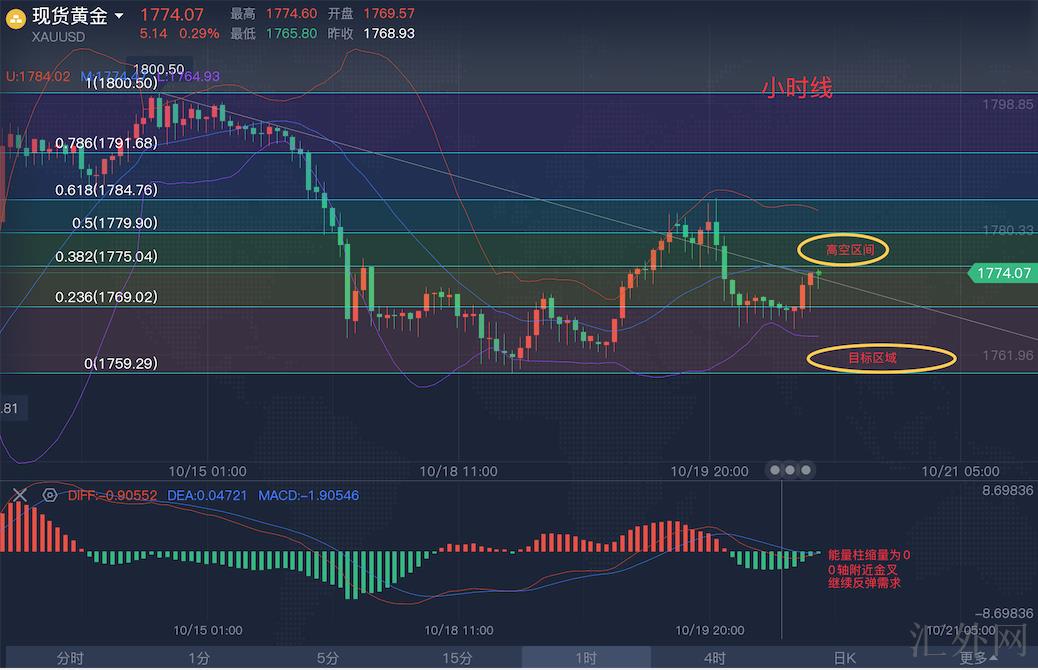Viewport: 1038px width, 670px height.
Task: Click the 小时线 red text annotation
Action: click(x=796, y=89)
